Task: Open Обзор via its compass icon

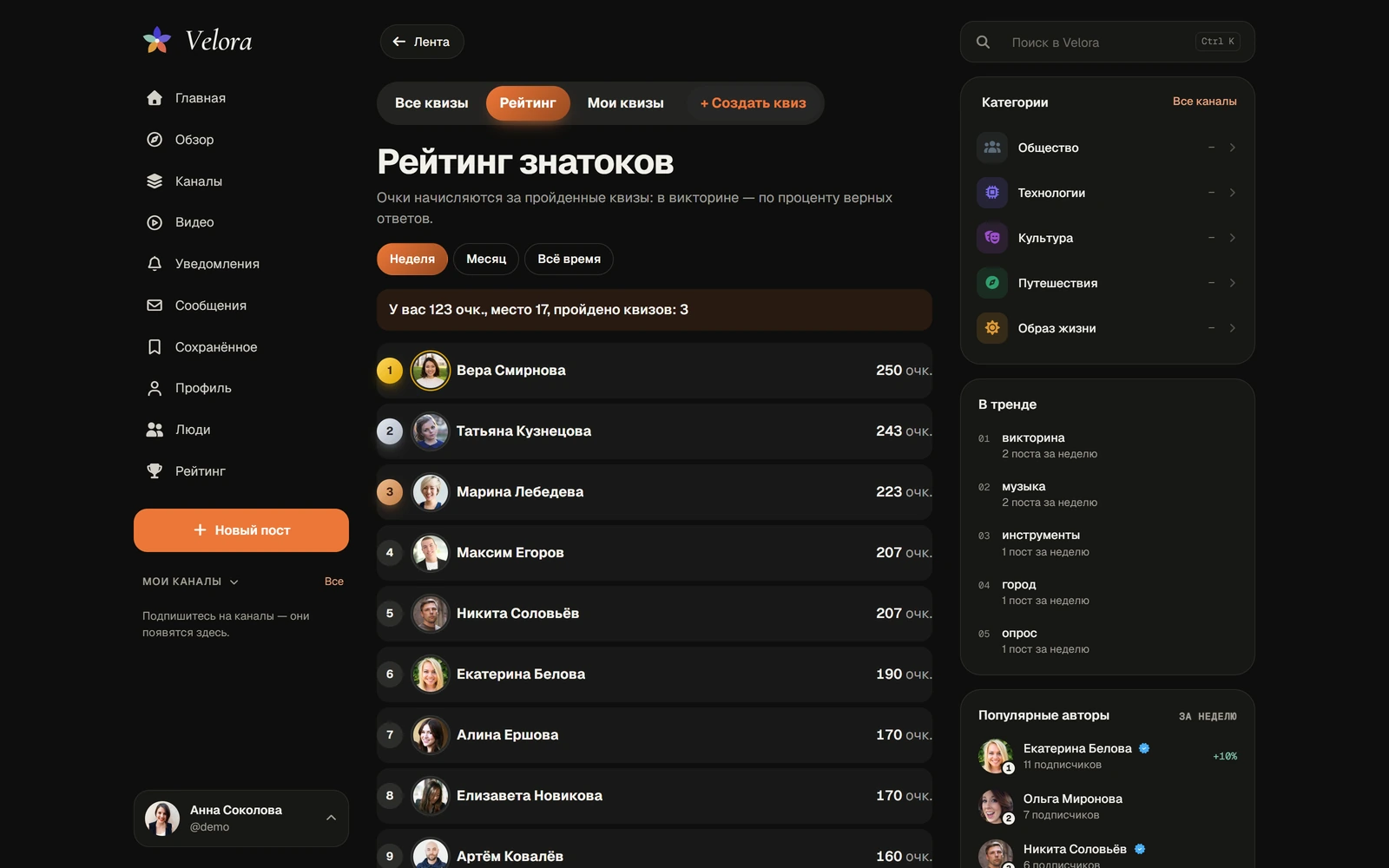Action: point(155,140)
